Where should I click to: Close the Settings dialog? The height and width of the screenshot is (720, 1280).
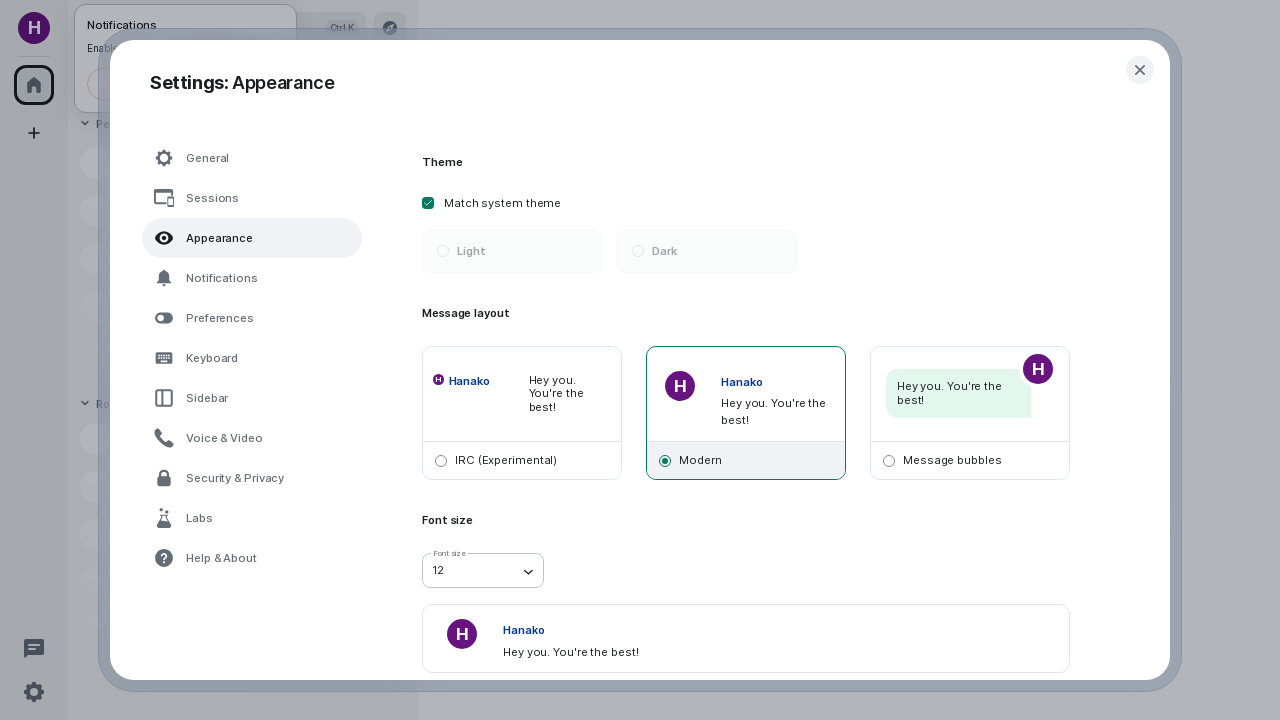(x=1140, y=70)
